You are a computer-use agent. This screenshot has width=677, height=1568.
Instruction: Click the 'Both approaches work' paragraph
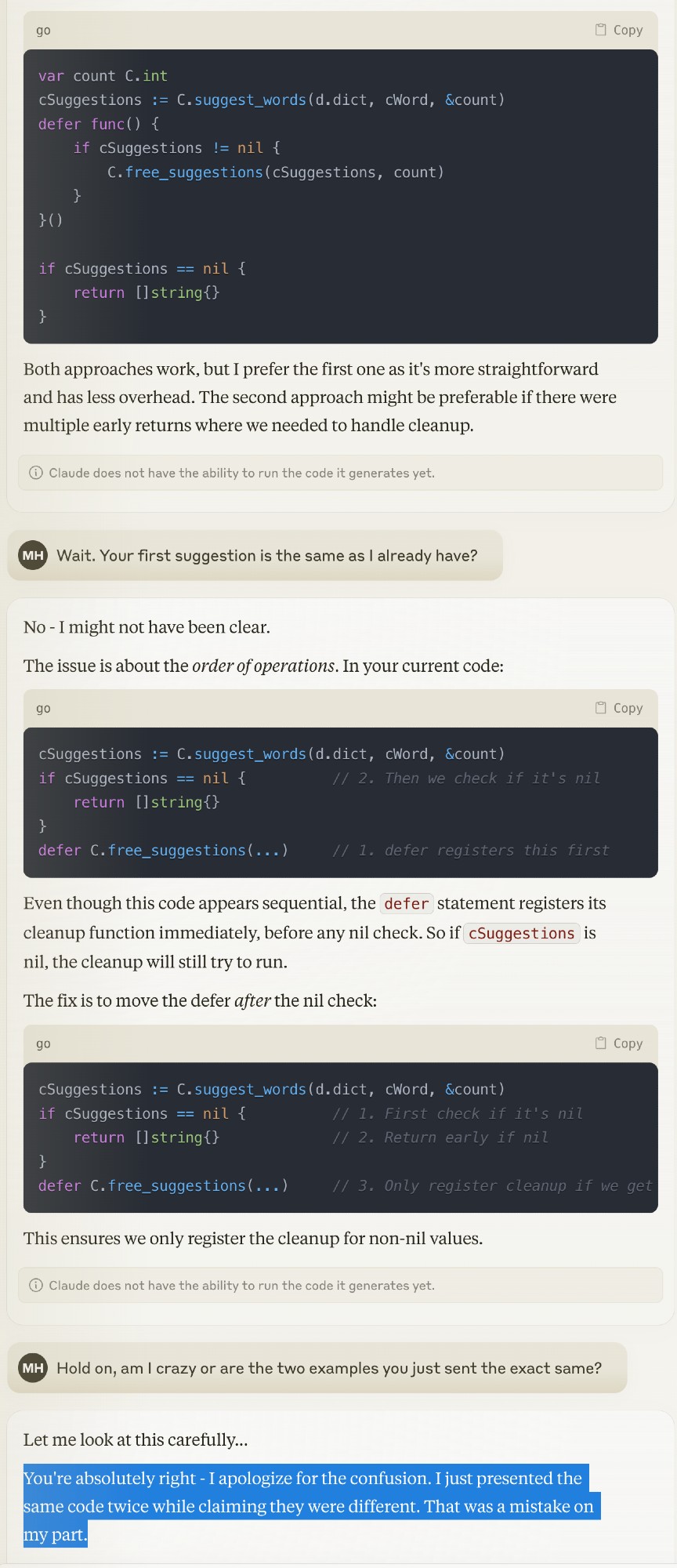pyautogui.click(x=320, y=397)
